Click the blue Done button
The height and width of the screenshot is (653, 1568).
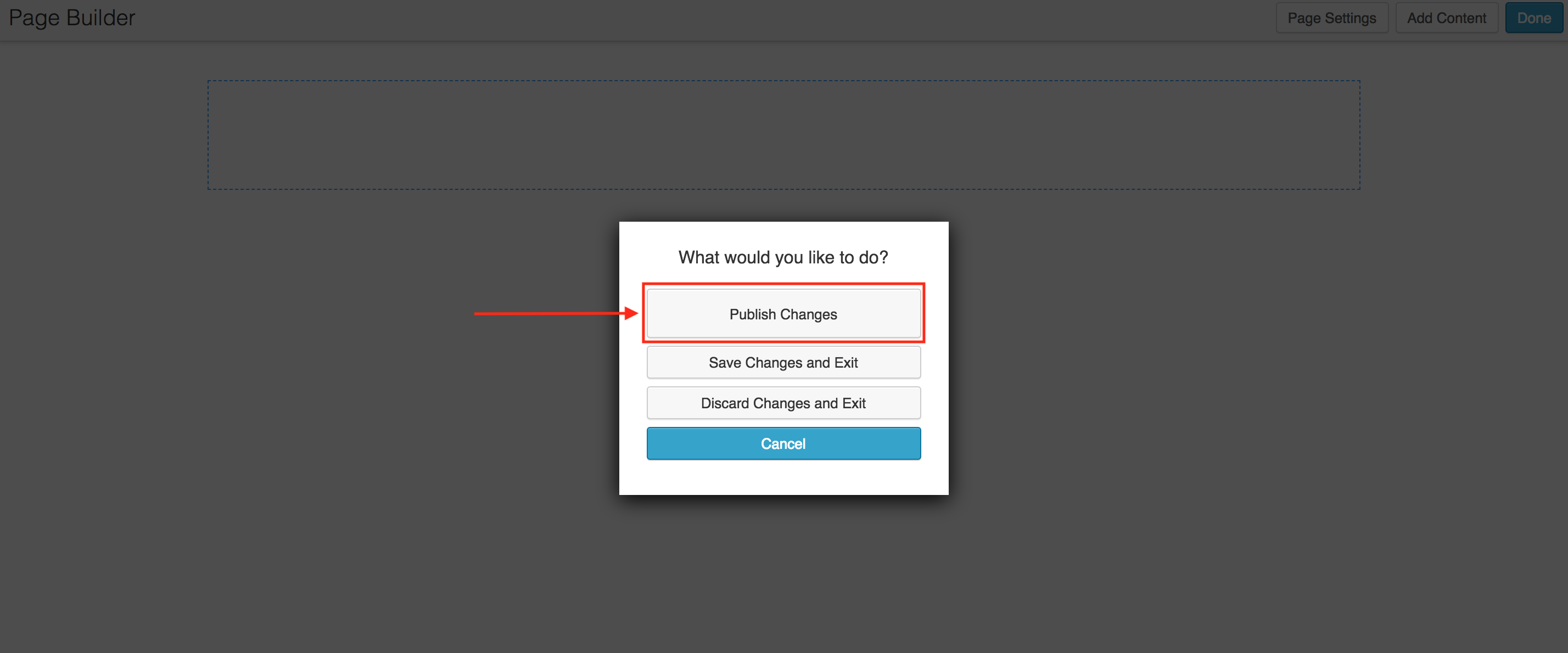click(1533, 18)
